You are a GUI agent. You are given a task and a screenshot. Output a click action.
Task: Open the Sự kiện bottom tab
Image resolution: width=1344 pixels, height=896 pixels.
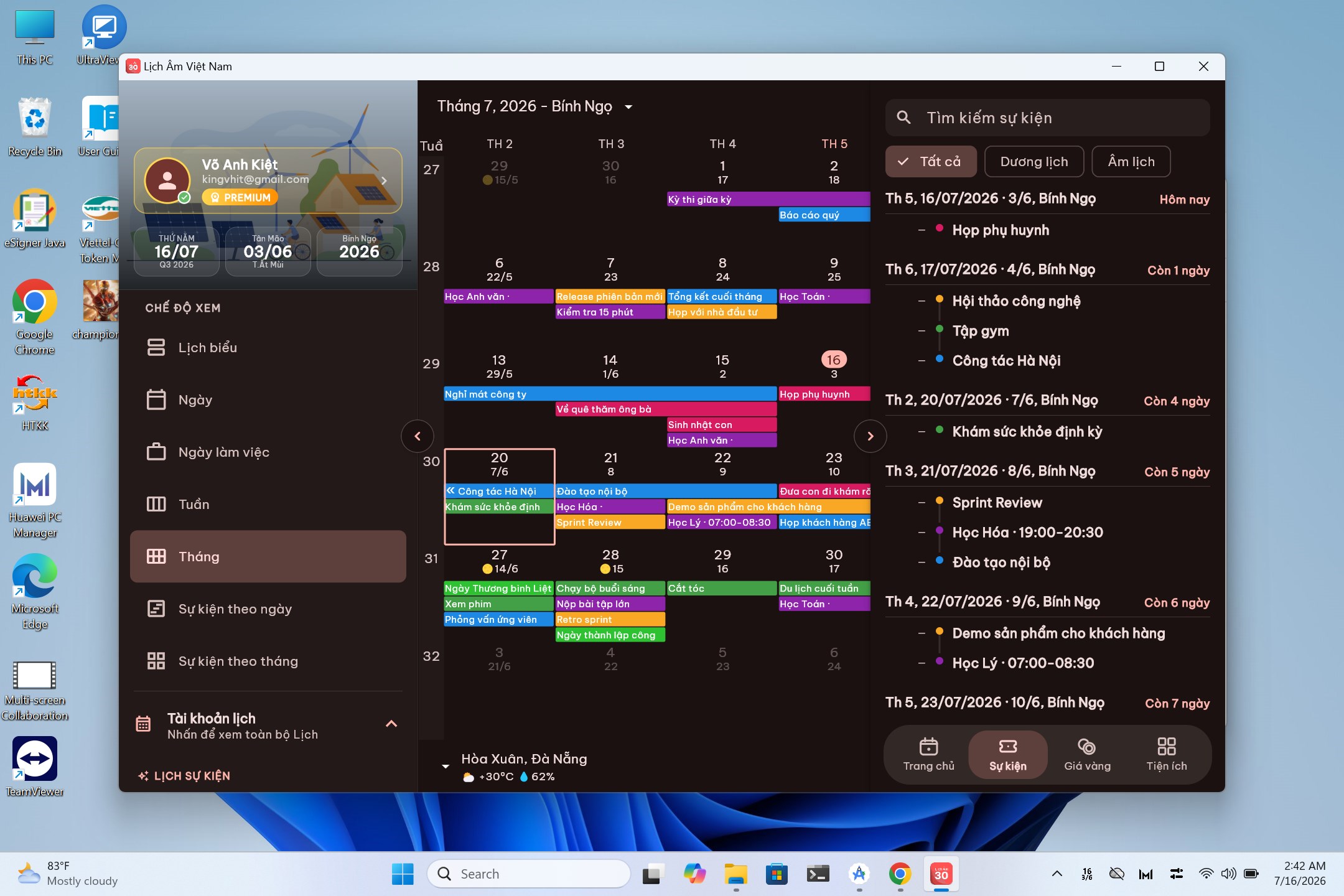pos(1008,754)
